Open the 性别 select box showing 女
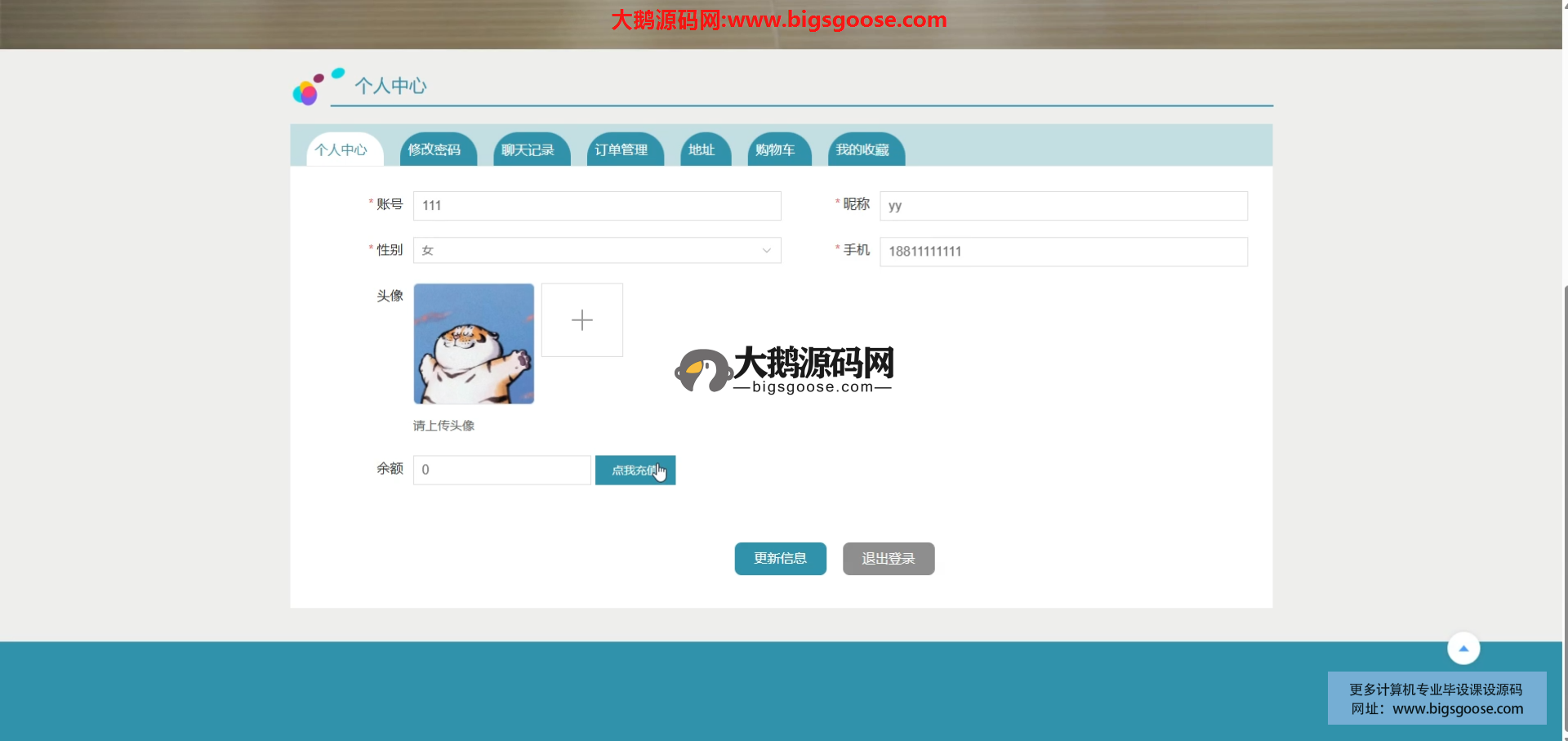 (x=596, y=251)
